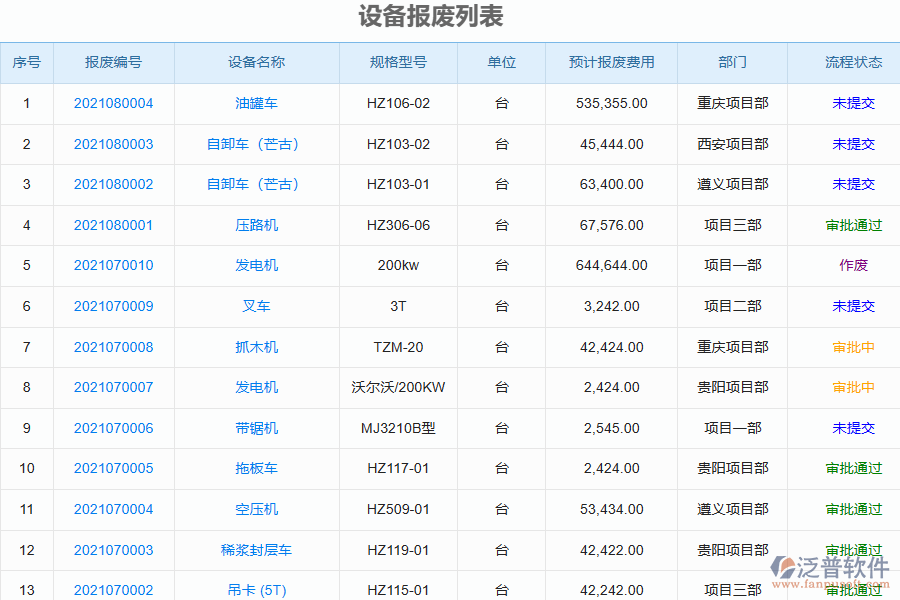900x600 pixels.
Task: View details for 带锯机 equipment
Action: 256,428
